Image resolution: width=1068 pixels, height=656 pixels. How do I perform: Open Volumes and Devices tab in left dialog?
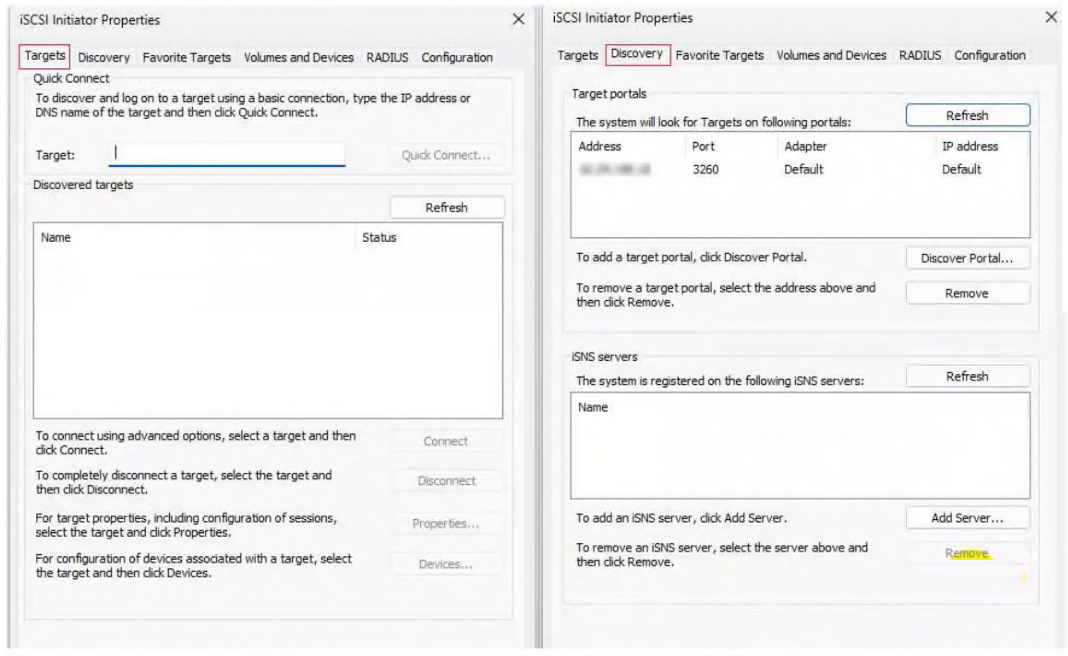(x=299, y=58)
